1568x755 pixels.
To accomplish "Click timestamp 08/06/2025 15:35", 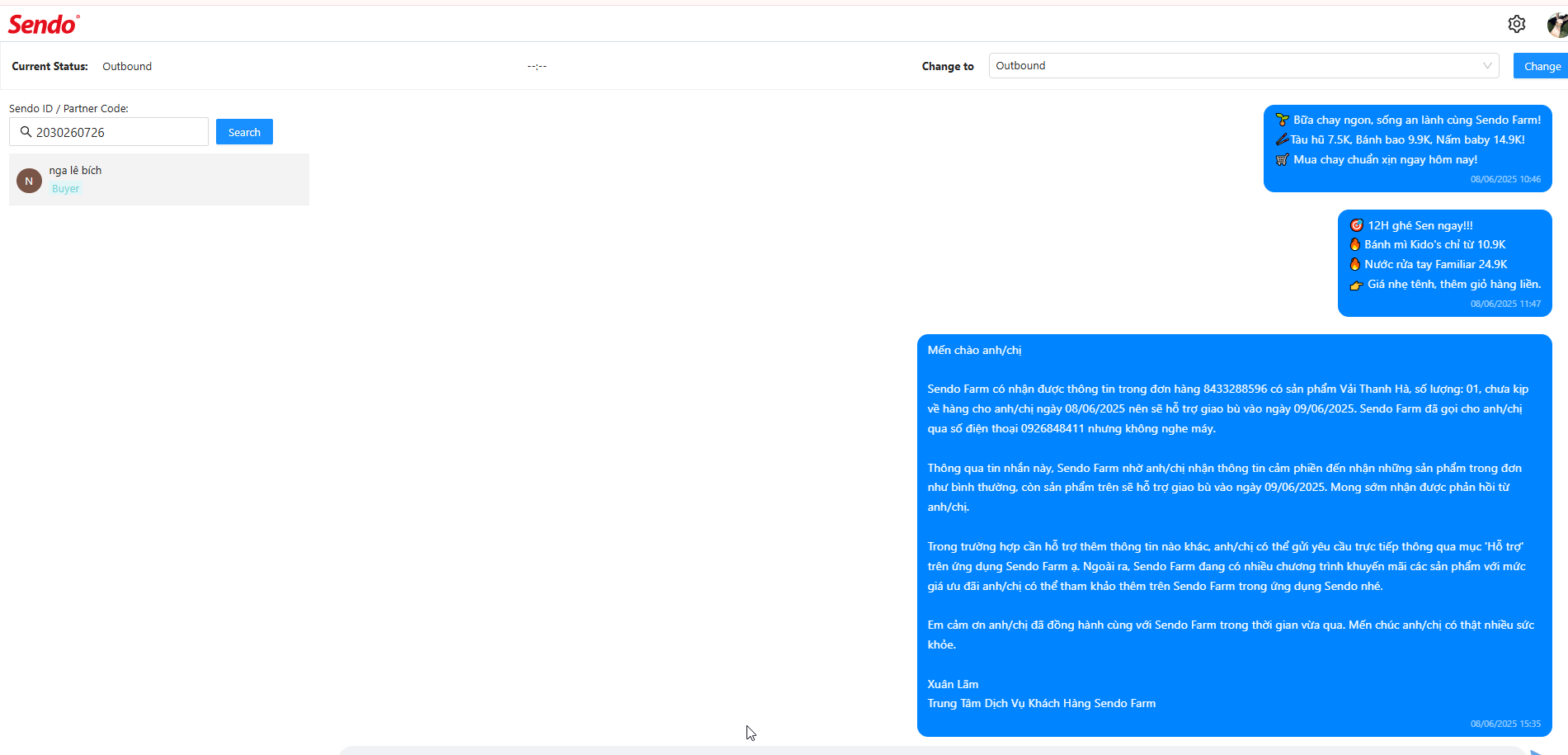I will (x=1505, y=724).
